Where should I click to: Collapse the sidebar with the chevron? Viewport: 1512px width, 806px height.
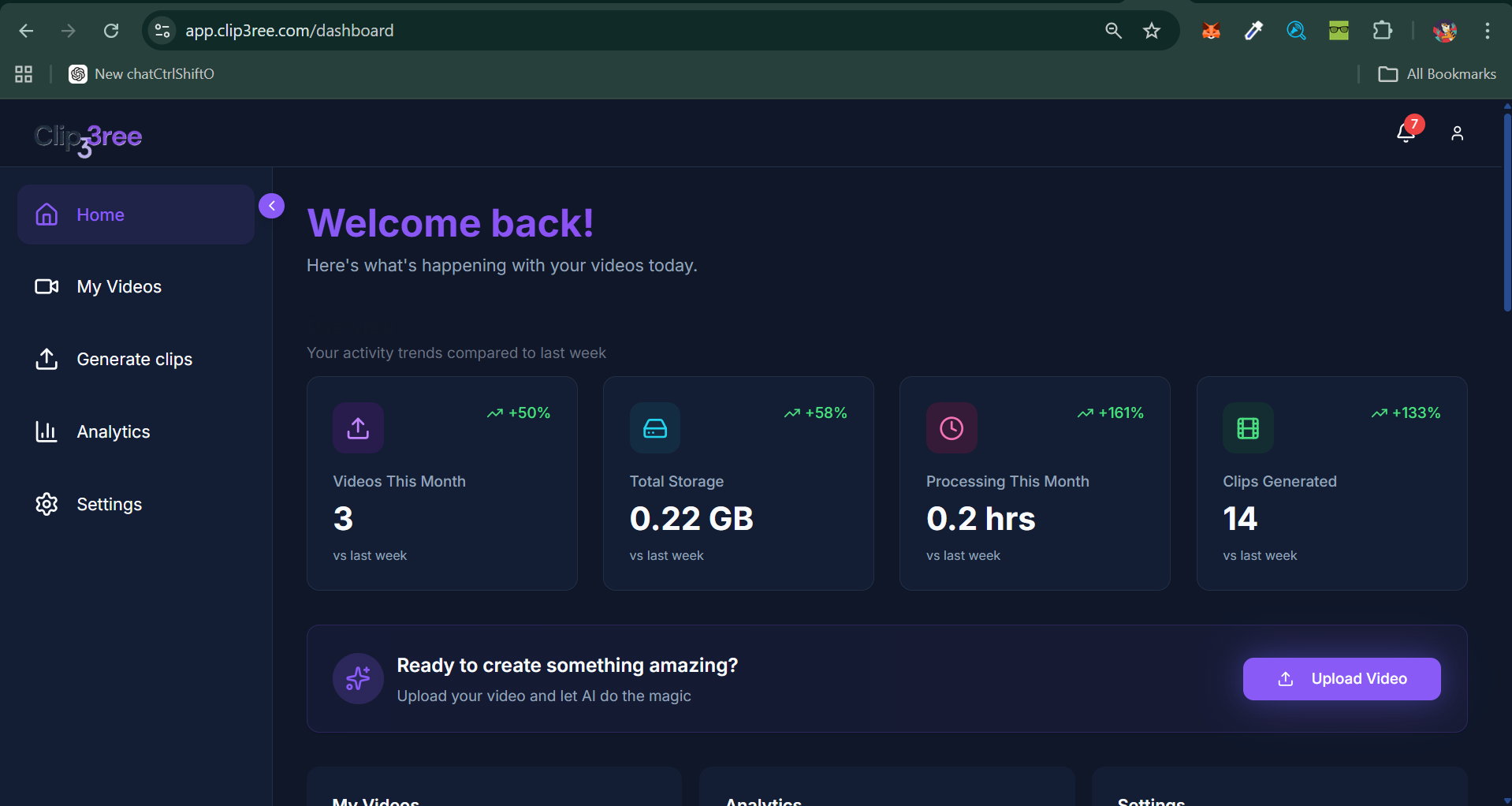271,206
